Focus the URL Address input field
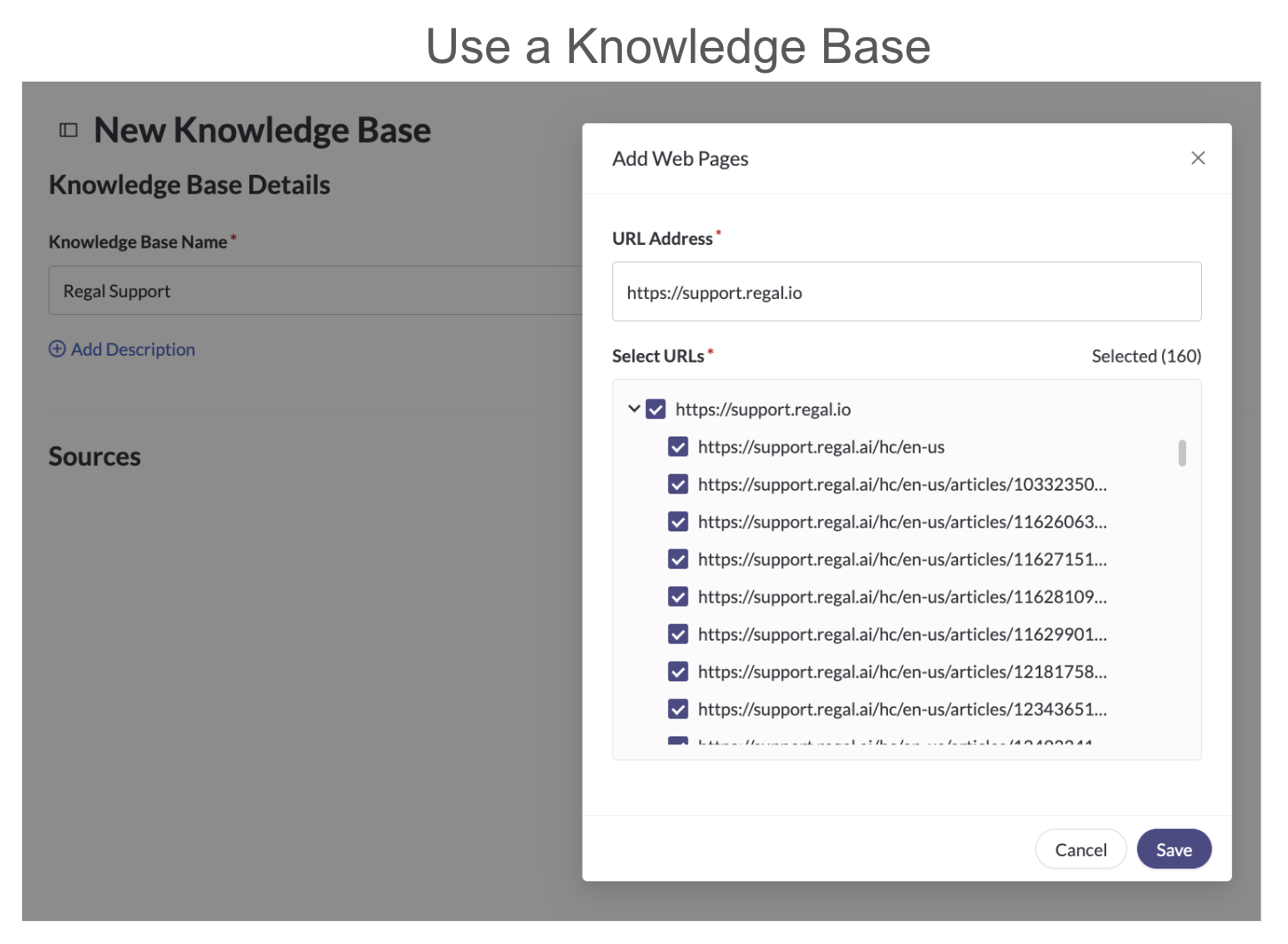Image resolution: width=1288 pixels, height=944 pixels. click(907, 292)
